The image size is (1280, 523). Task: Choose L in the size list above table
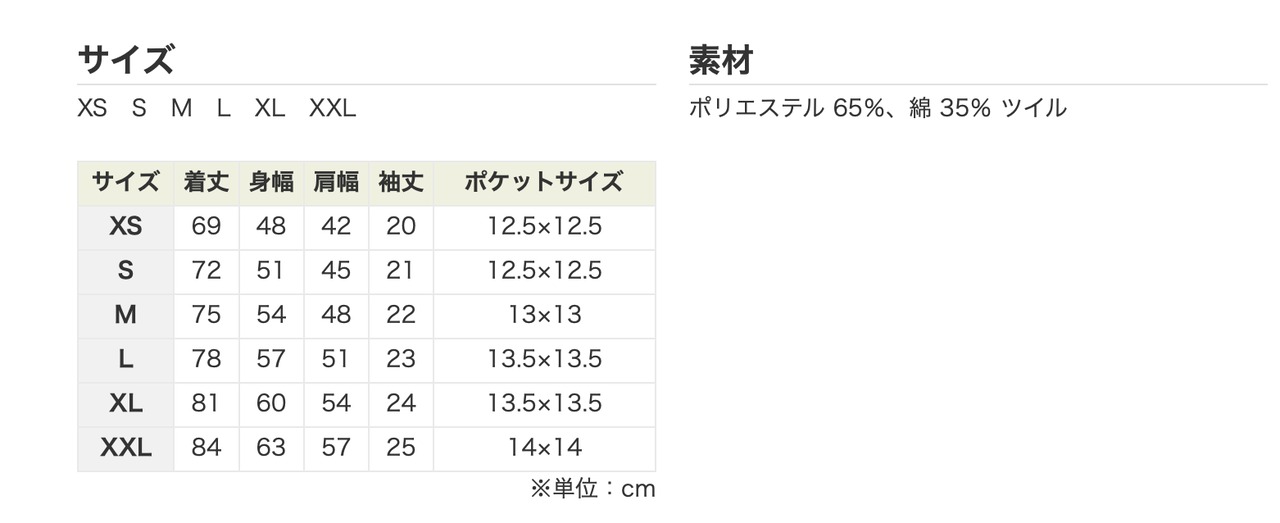[x=224, y=108]
